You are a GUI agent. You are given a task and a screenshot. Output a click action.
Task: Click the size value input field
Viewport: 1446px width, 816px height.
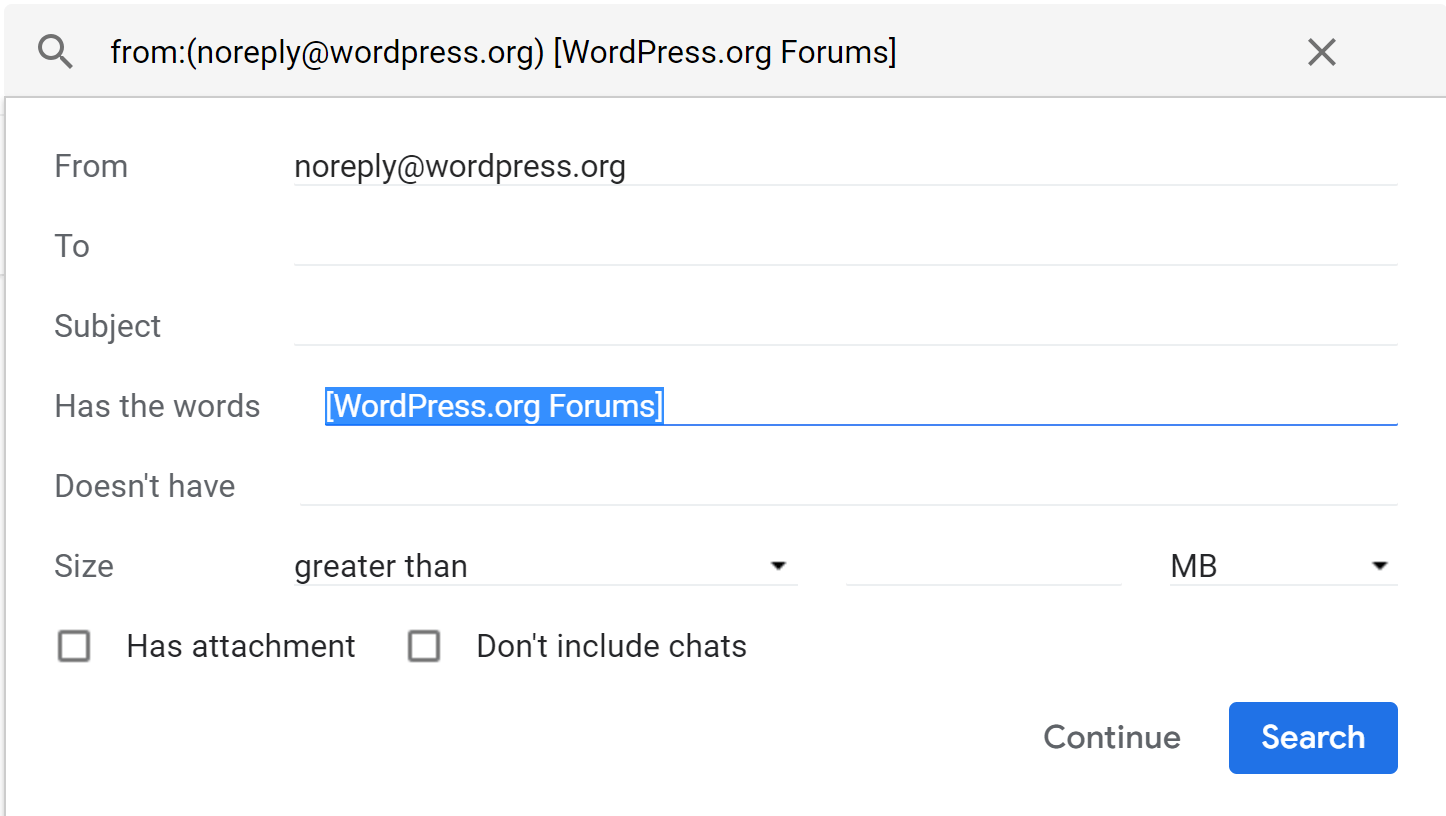(983, 566)
